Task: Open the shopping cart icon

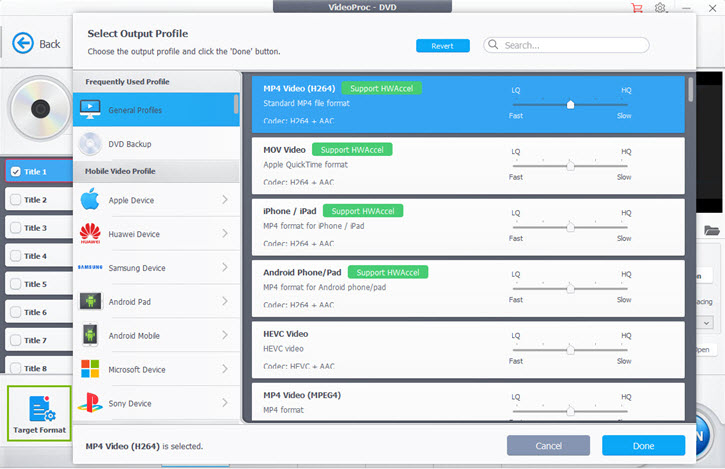Action: (x=637, y=8)
